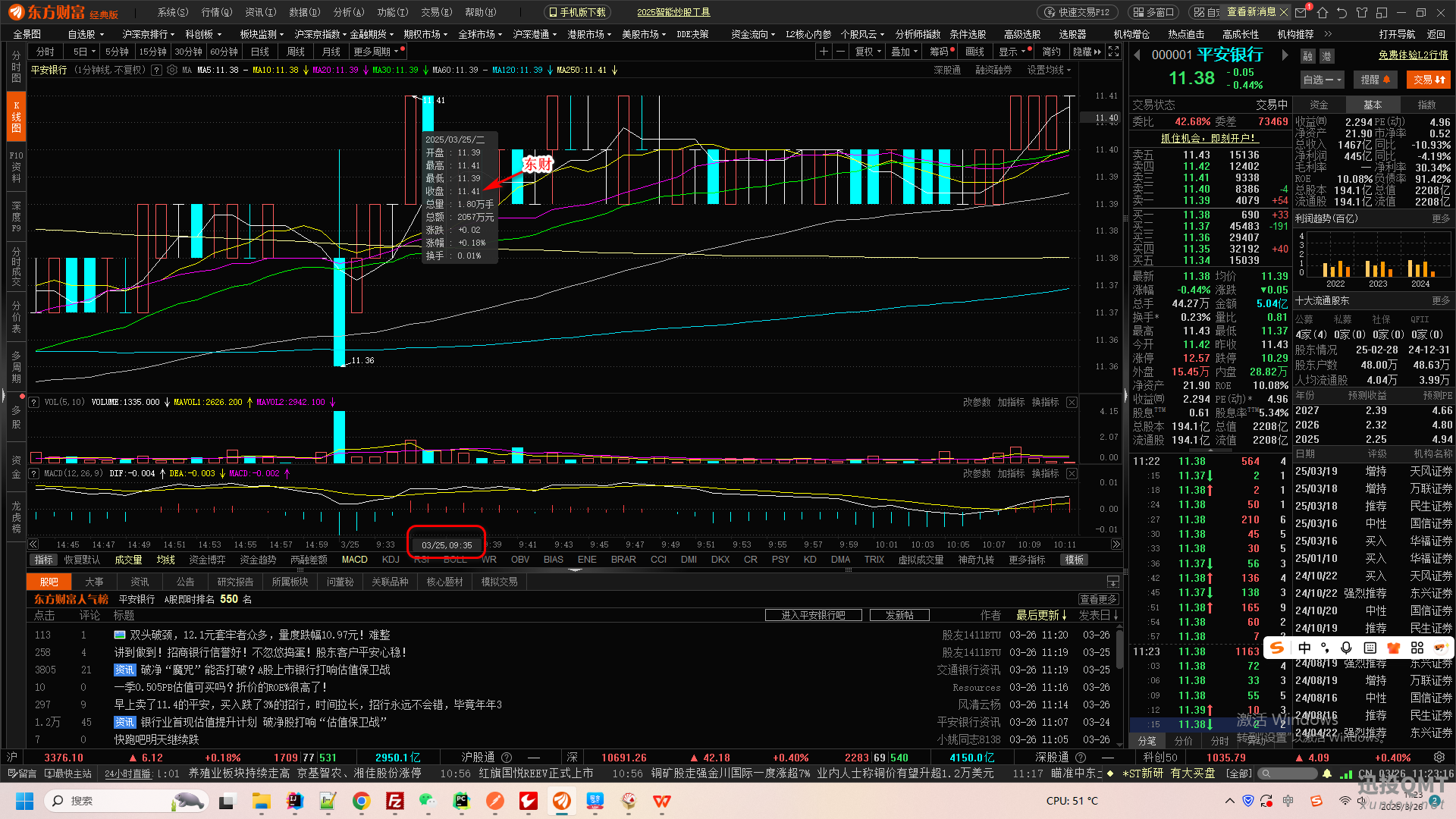Click the 多窗口 button
The image size is (1456, 819).
point(1153,12)
